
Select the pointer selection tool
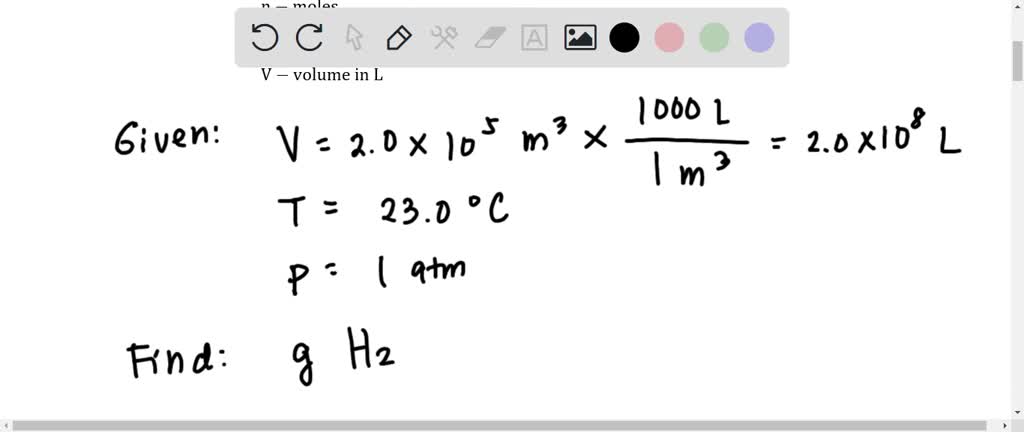(x=354, y=38)
